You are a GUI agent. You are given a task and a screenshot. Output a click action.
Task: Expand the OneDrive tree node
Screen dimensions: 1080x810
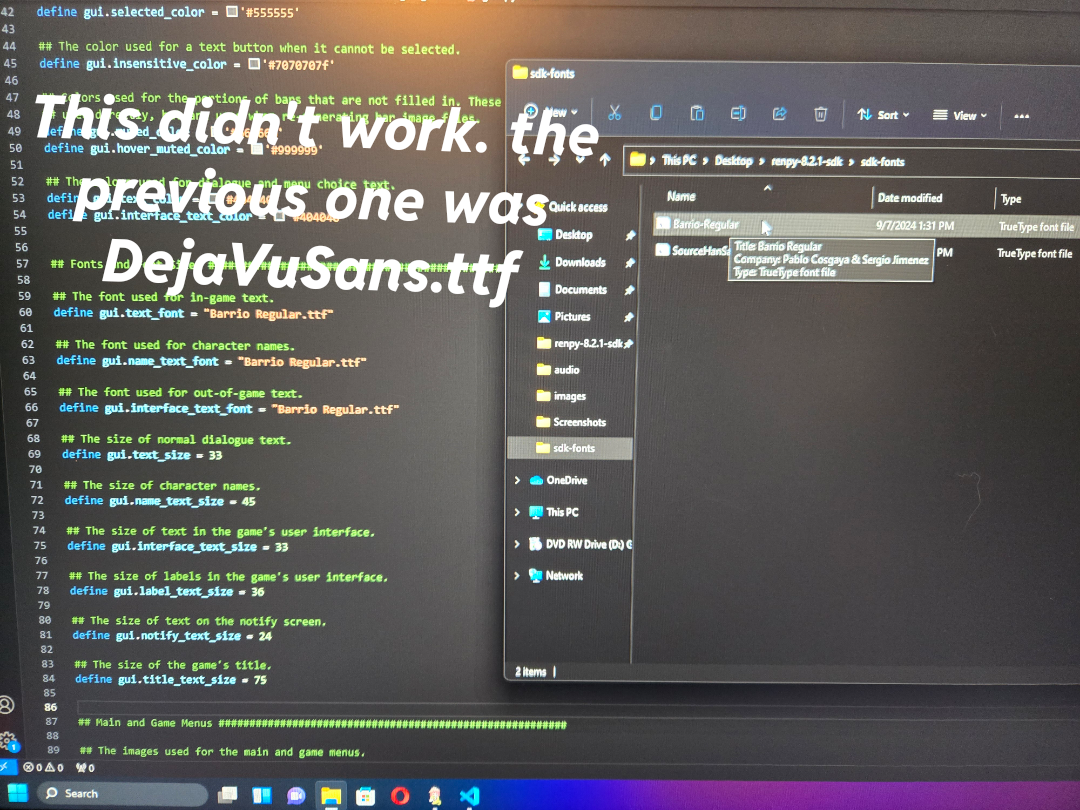click(517, 480)
